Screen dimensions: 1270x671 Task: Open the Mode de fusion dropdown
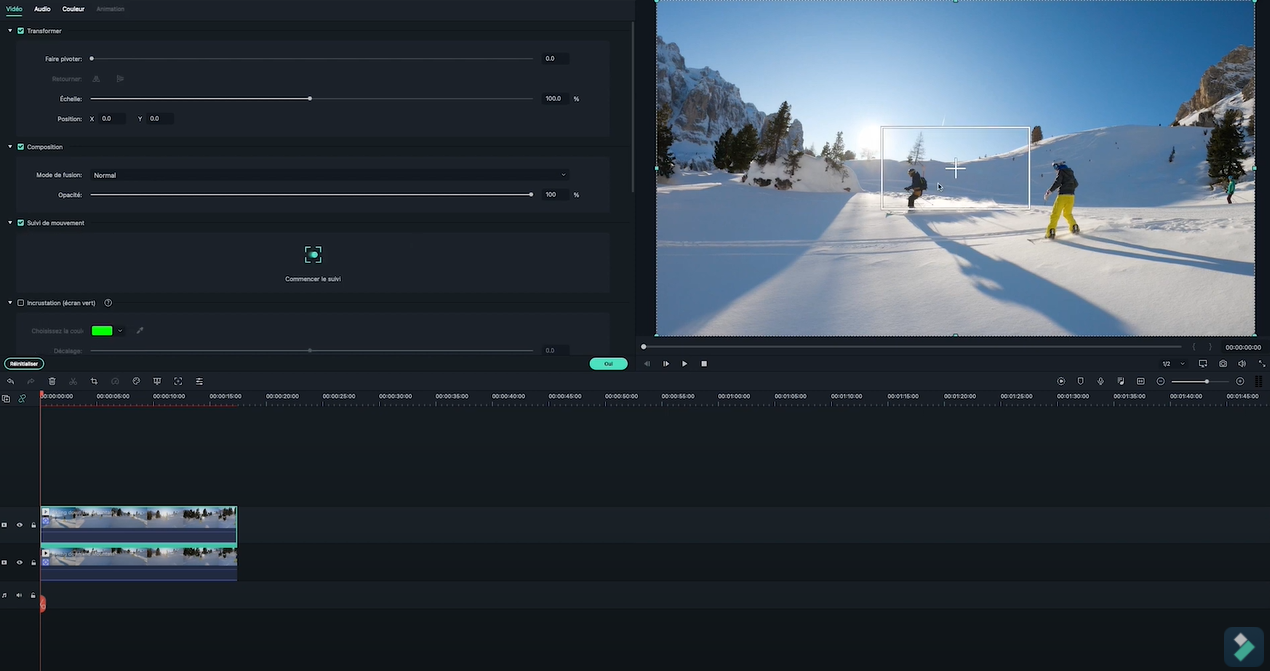pyautogui.click(x=329, y=175)
